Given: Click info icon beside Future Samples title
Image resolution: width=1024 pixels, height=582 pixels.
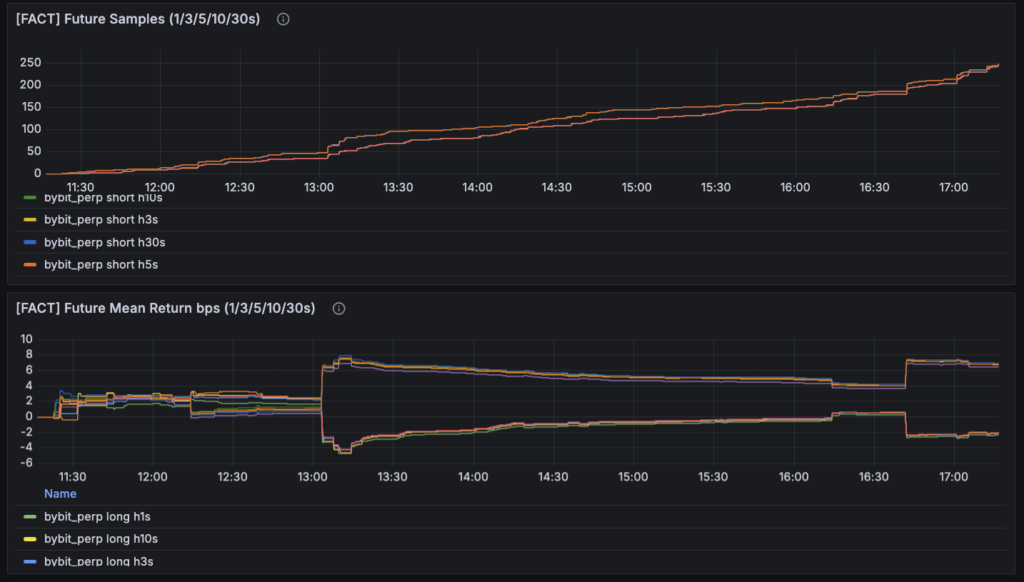Looking at the screenshot, I should 283,19.
